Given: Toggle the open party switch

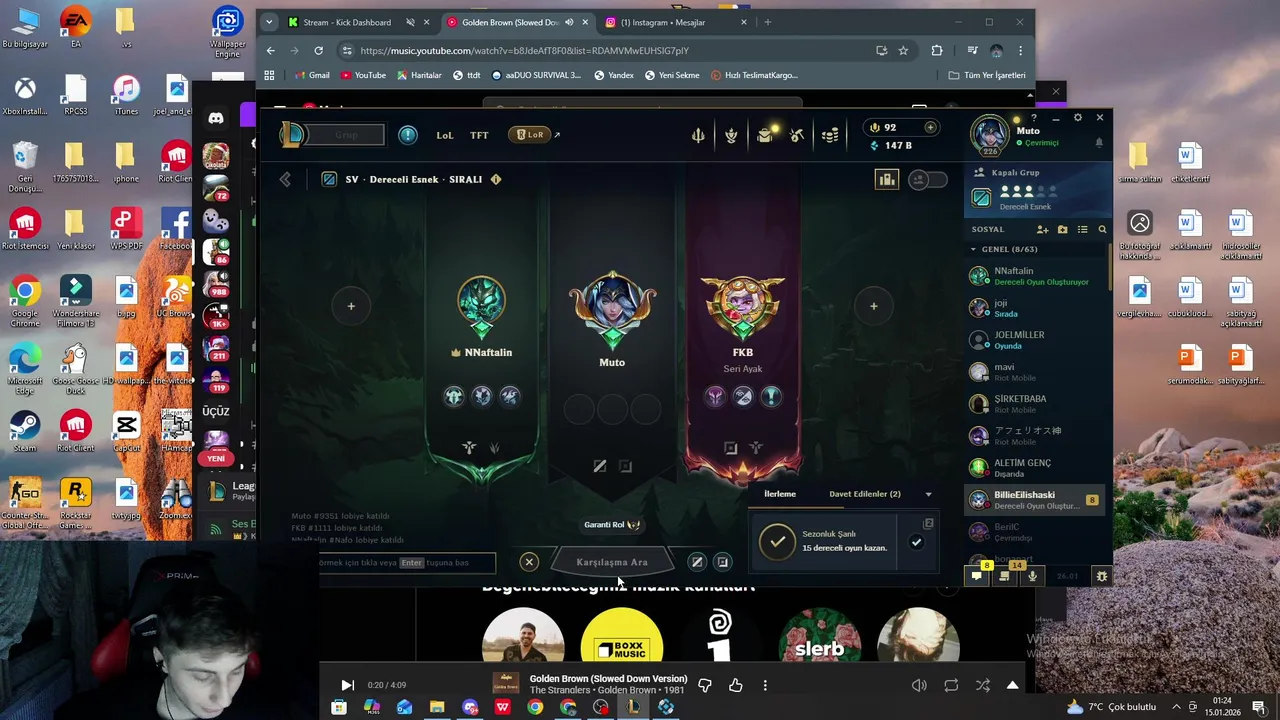Looking at the screenshot, I should point(928,179).
